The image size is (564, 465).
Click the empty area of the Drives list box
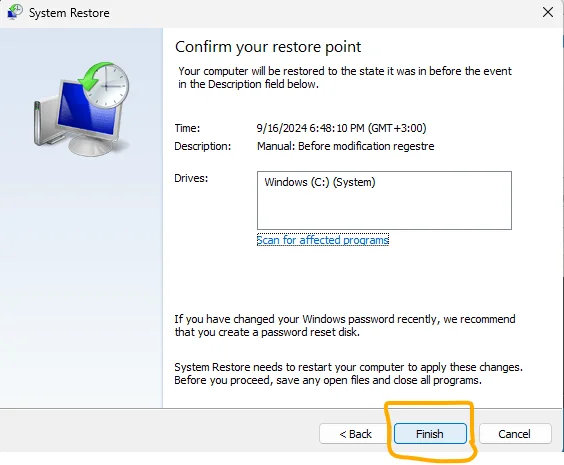(384, 210)
